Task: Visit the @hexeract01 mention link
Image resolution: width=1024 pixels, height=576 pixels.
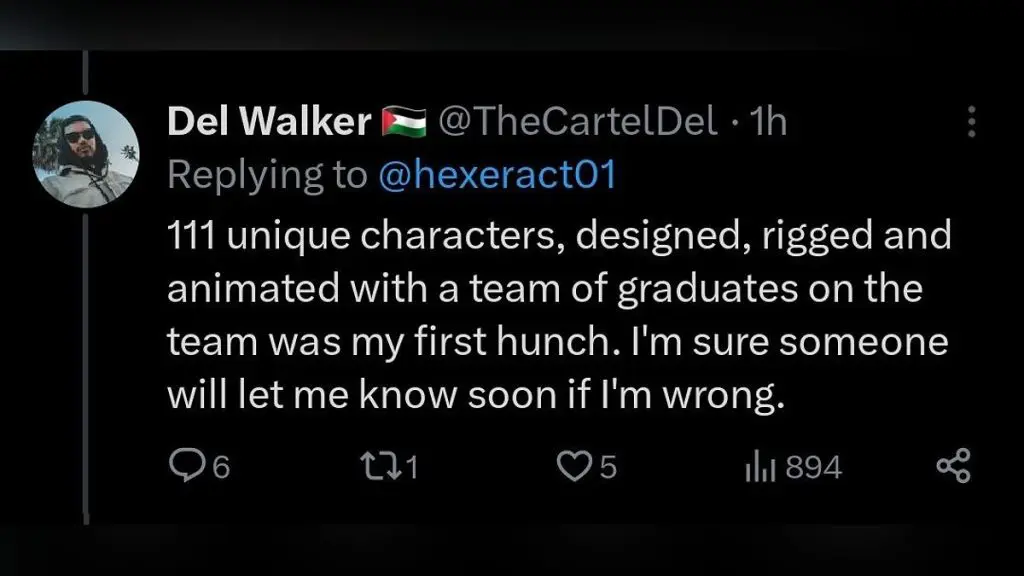Action: pos(497,175)
